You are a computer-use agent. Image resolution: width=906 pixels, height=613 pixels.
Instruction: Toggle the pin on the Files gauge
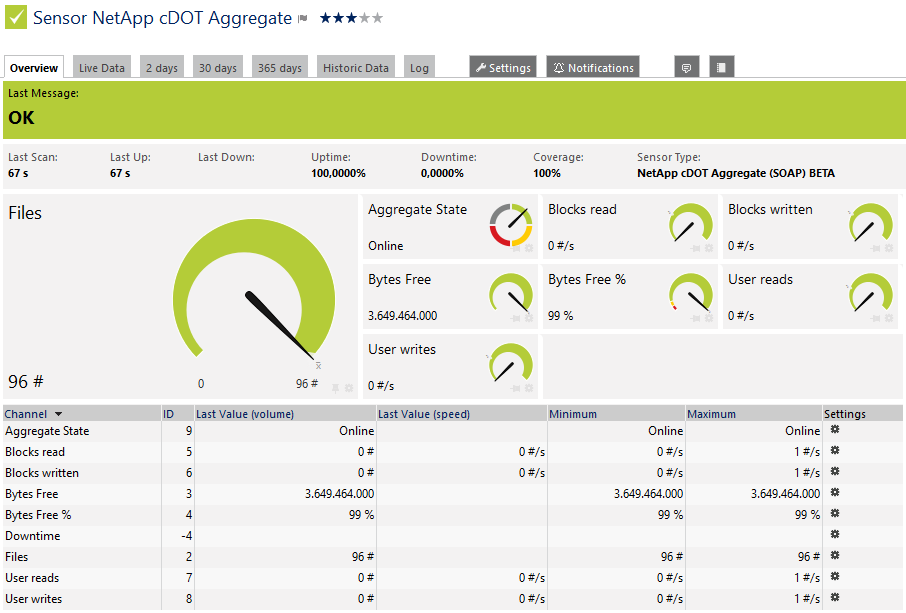[x=335, y=389]
